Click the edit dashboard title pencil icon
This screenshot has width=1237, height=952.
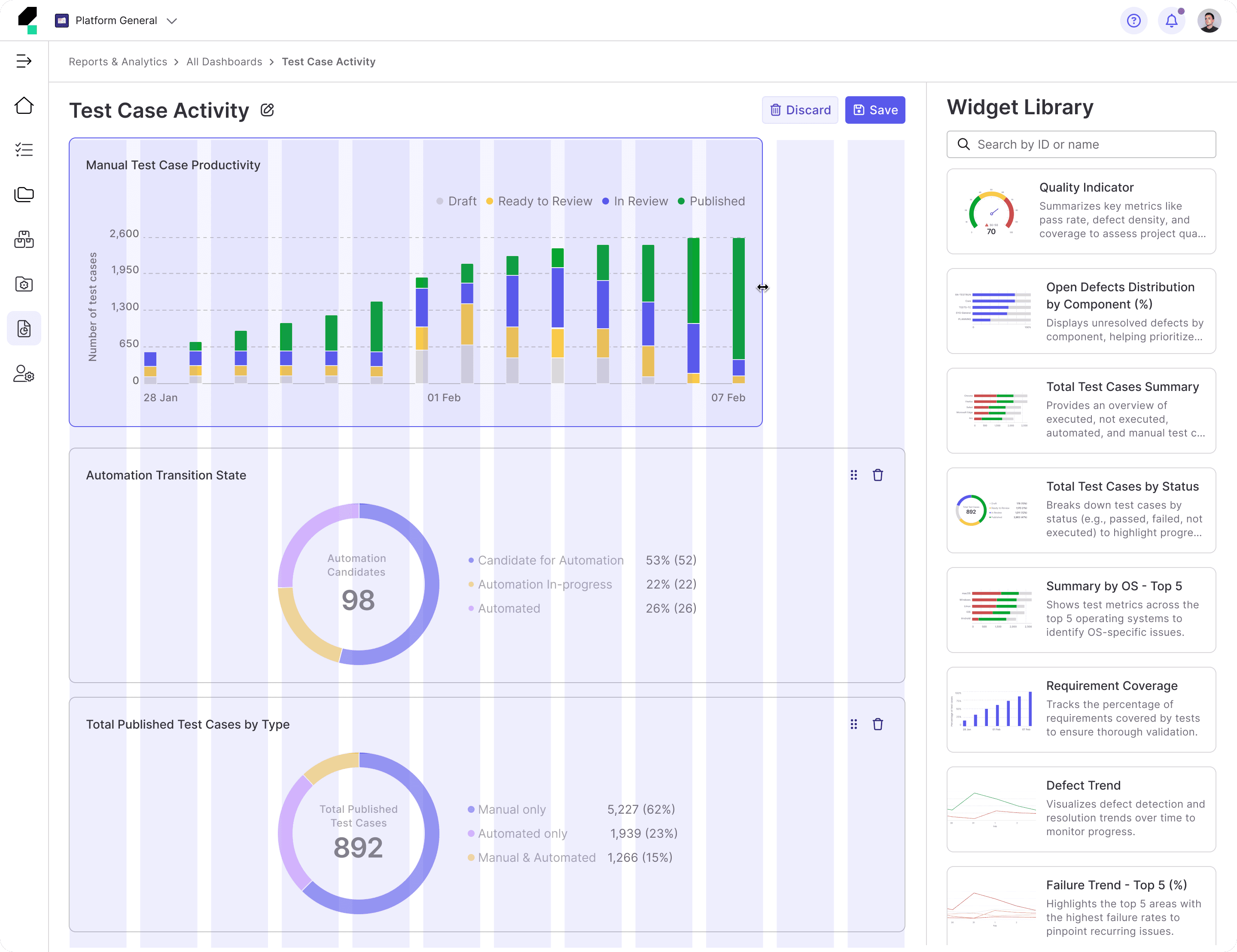click(267, 110)
